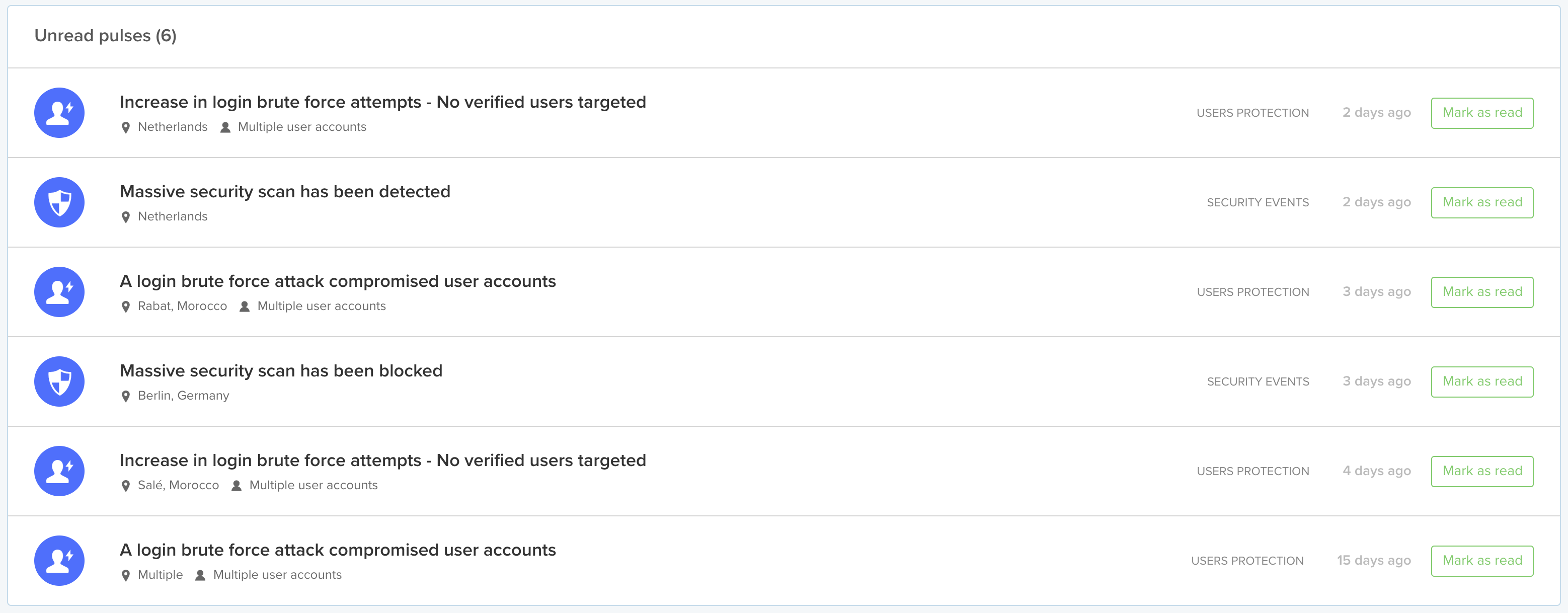The width and height of the screenshot is (1568, 613).
Task: Click the shield icon for the scan detected pulse
Action: 59,202
